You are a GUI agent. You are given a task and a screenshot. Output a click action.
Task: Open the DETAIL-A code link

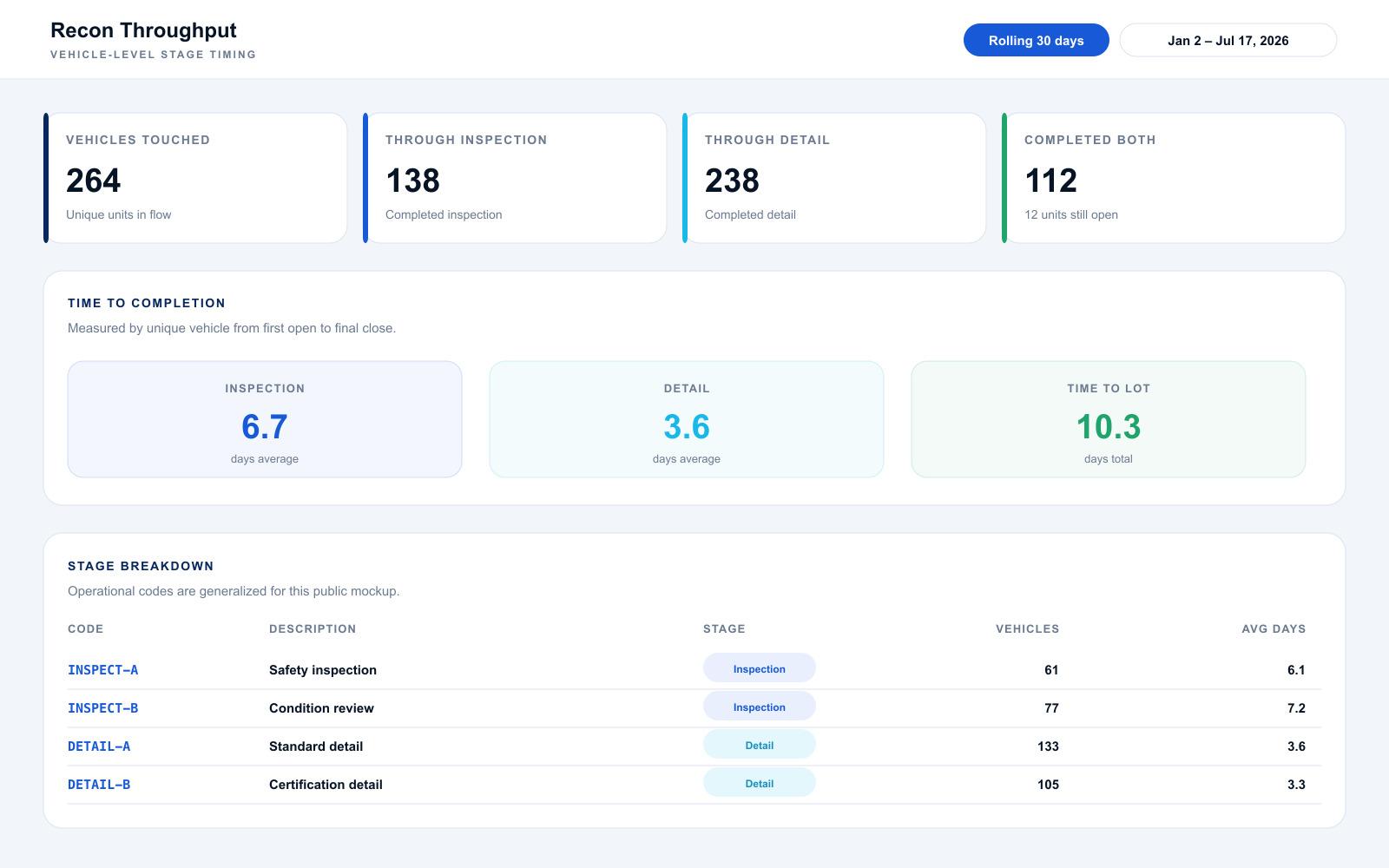point(99,746)
